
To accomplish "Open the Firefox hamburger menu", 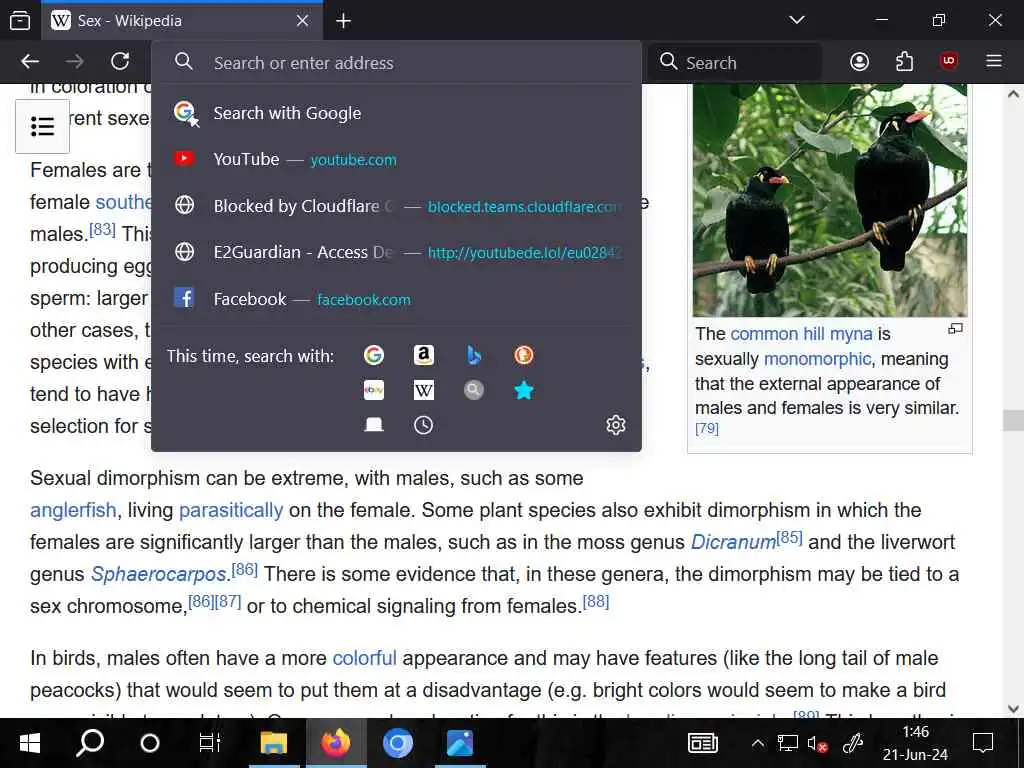I will point(994,61).
